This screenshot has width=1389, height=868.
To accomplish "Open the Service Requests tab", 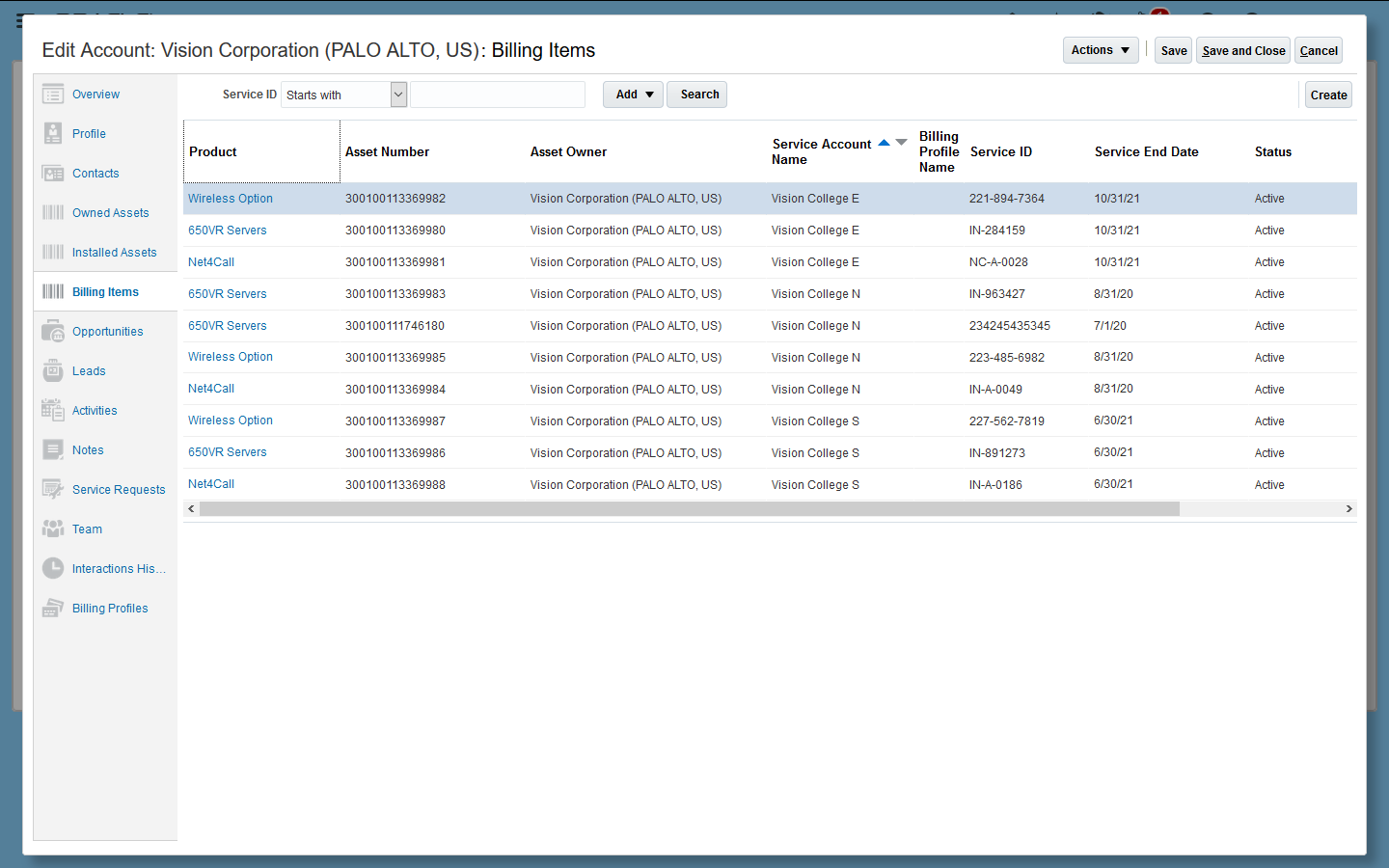I will [119, 490].
